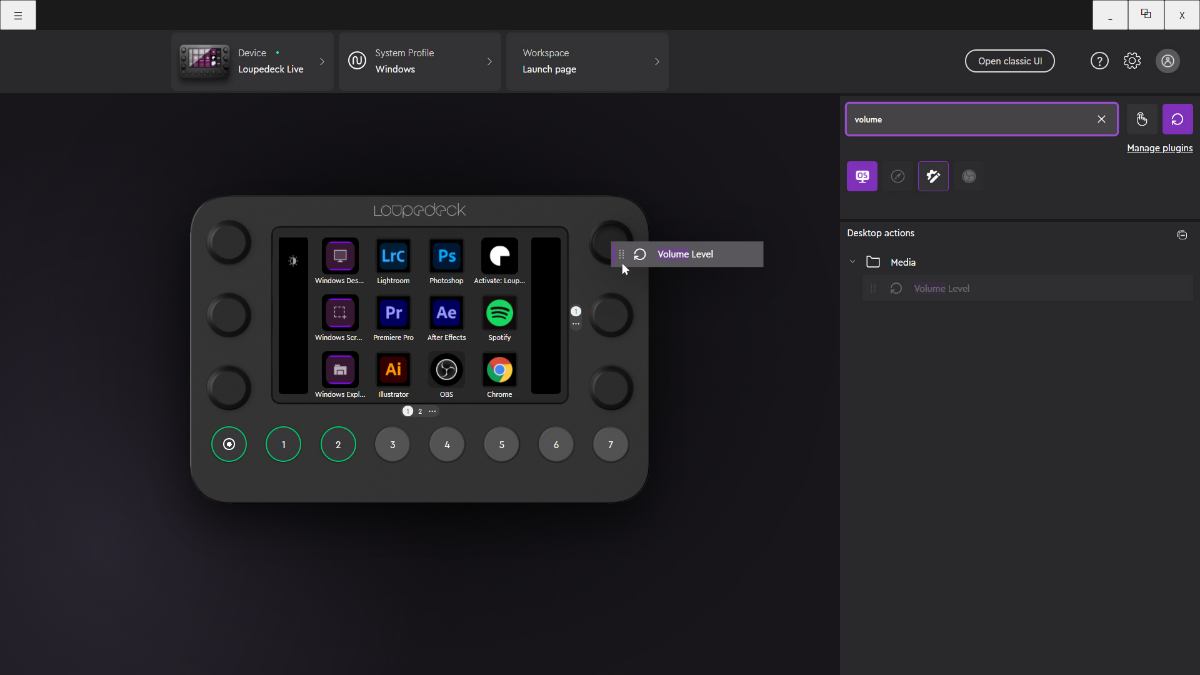The width and height of the screenshot is (1200, 675).
Task: Click the Spotify button on the Loupedeck
Action: pyautogui.click(x=499, y=313)
